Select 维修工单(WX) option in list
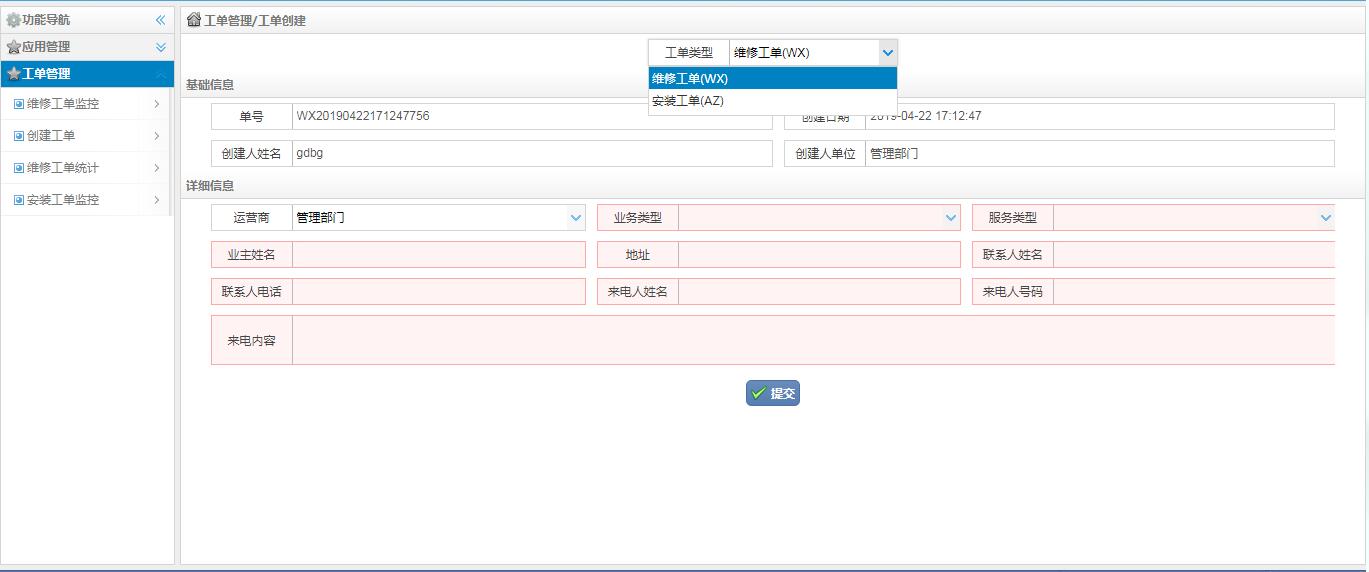 click(x=690, y=79)
